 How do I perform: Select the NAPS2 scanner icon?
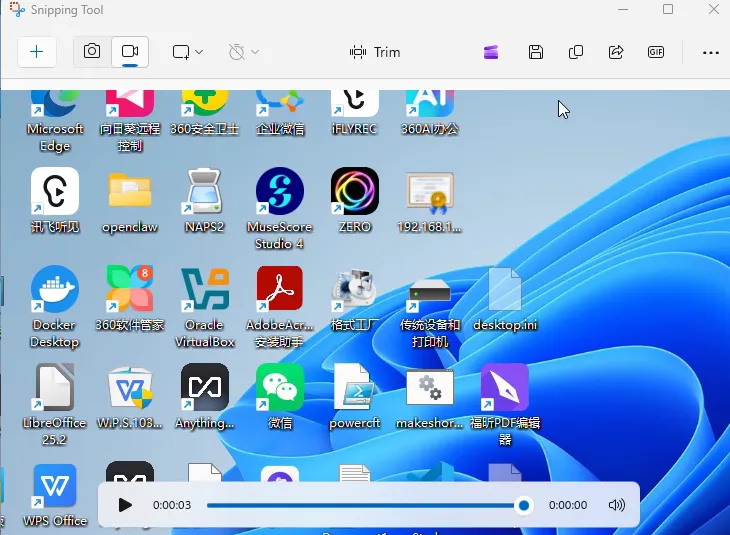click(204, 200)
